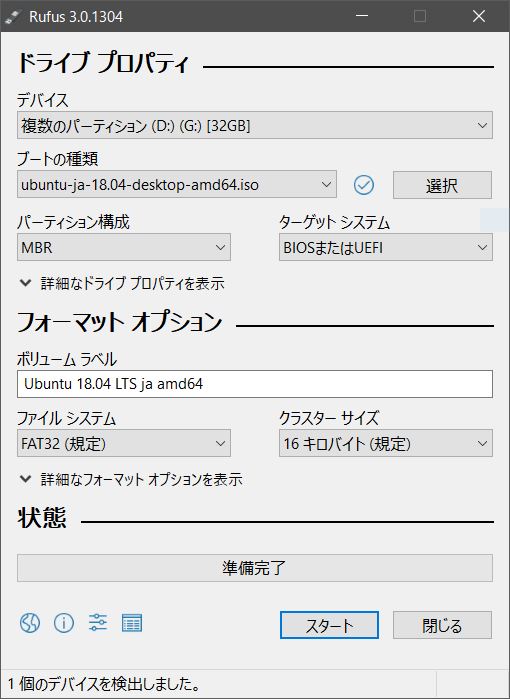Expand 詳細なフォーマット オプションを表示

pos(131,479)
